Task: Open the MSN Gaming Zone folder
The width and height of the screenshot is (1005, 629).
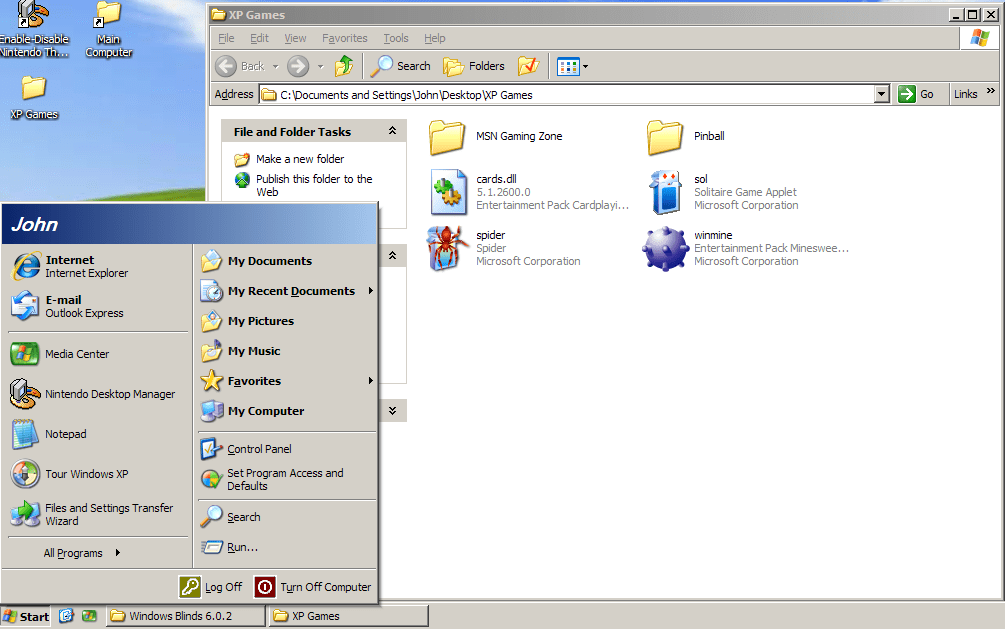Action: click(x=447, y=137)
